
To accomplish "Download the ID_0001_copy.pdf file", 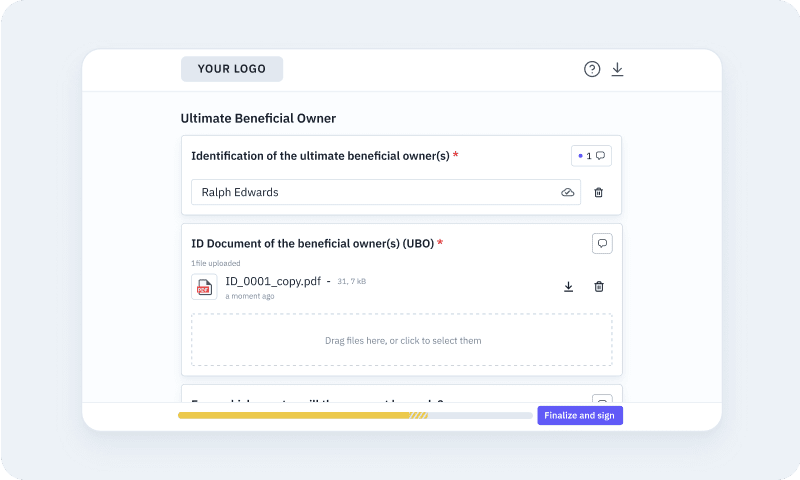I will point(568,287).
